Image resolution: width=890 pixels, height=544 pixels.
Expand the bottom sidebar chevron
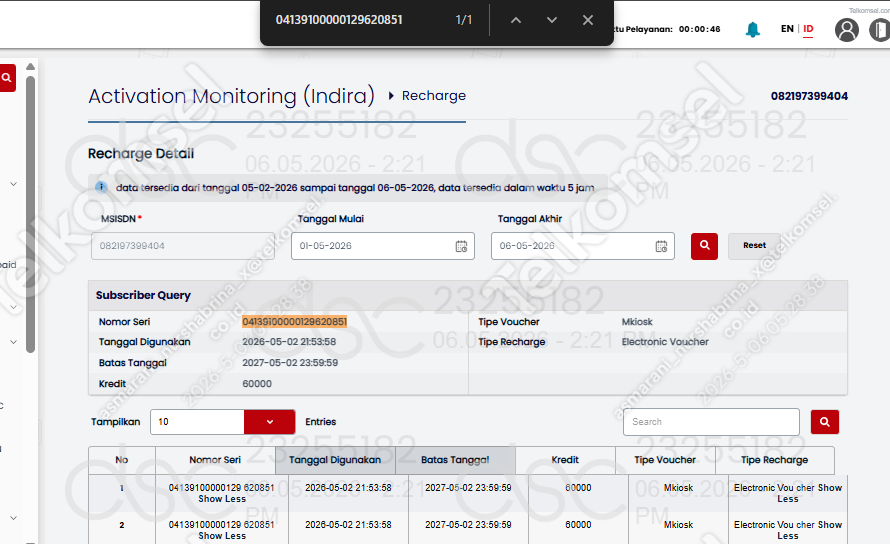pos(14,518)
